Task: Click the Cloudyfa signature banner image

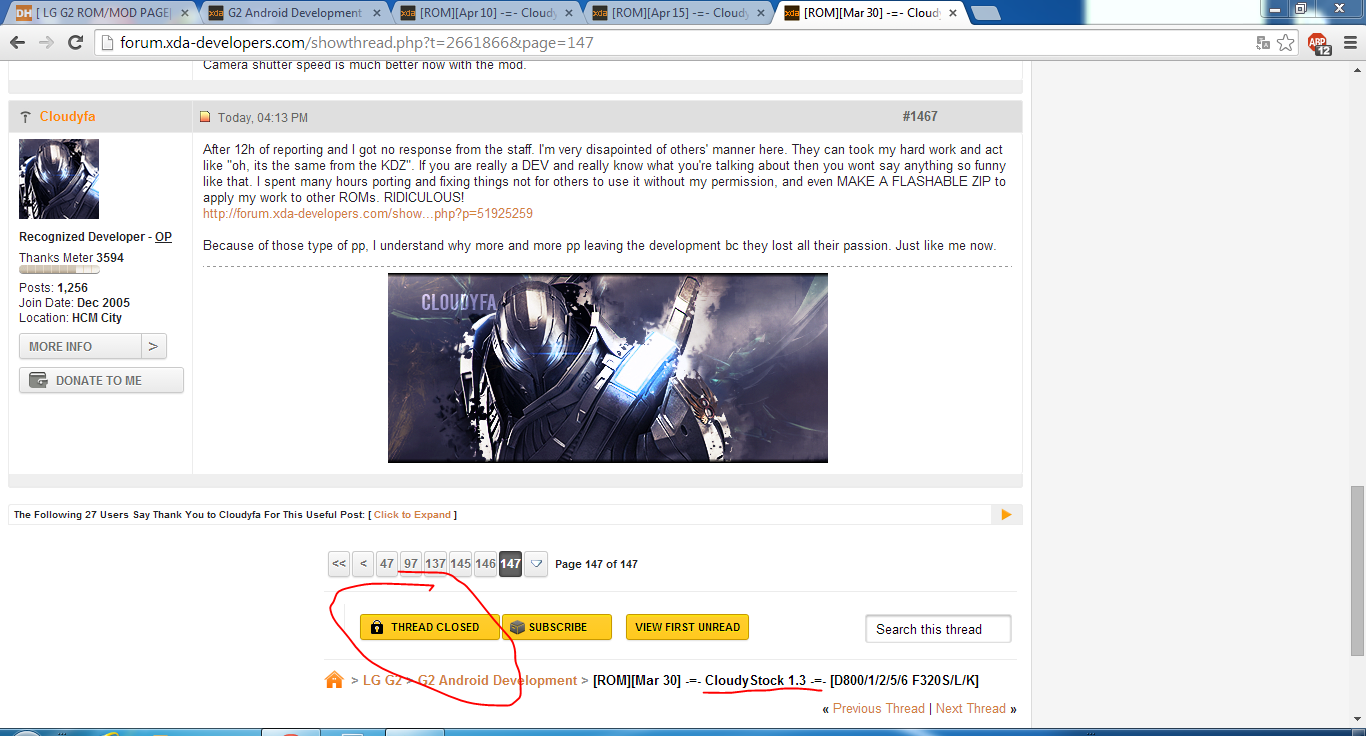Action: click(608, 368)
